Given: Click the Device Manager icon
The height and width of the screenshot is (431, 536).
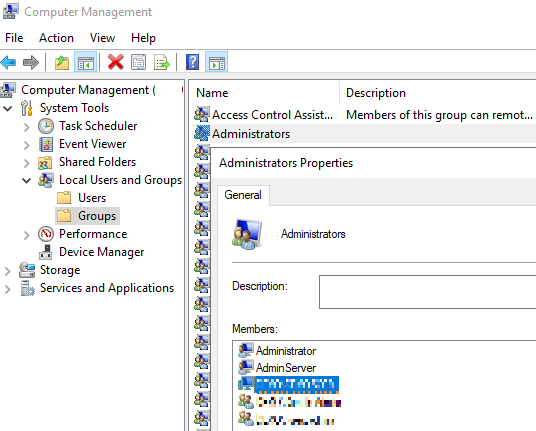Looking at the screenshot, I should coord(45,252).
